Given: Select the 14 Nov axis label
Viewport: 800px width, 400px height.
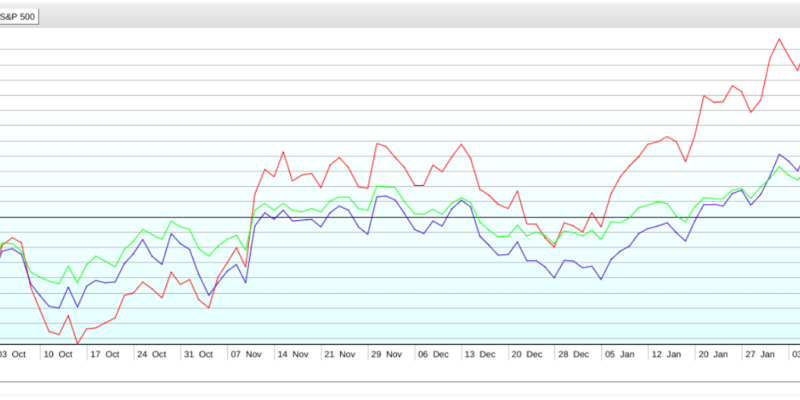Looking at the screenshot, I should coord(292,354).
